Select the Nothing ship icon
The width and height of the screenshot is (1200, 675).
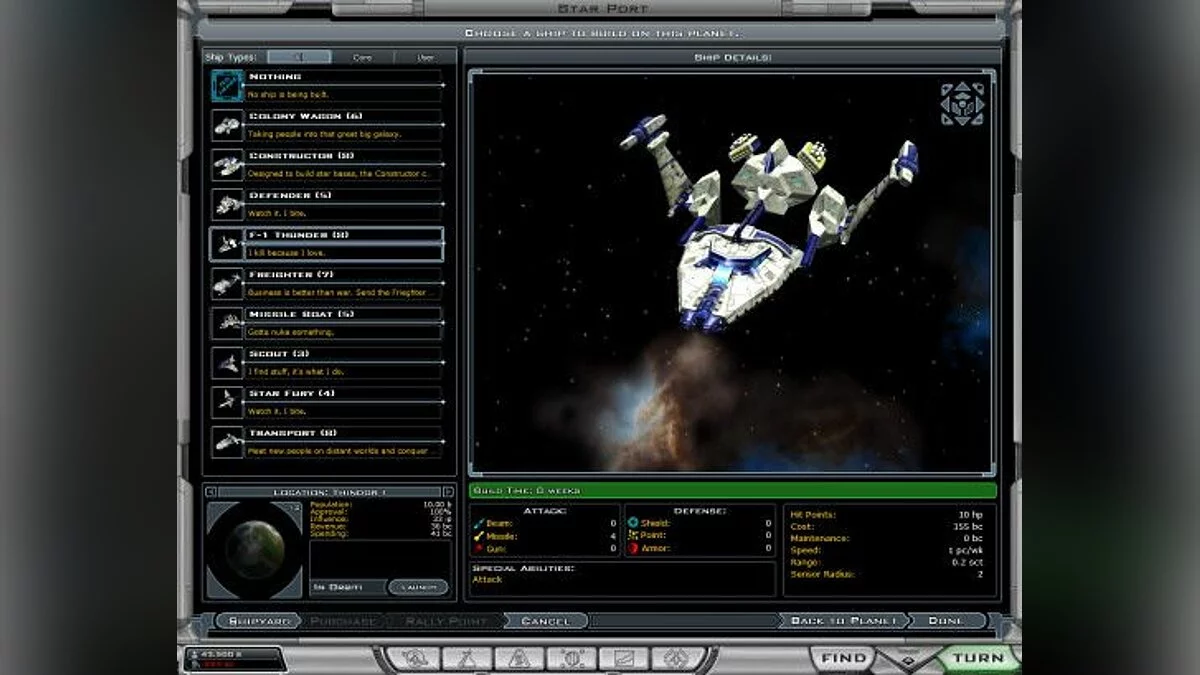[227, 85]
